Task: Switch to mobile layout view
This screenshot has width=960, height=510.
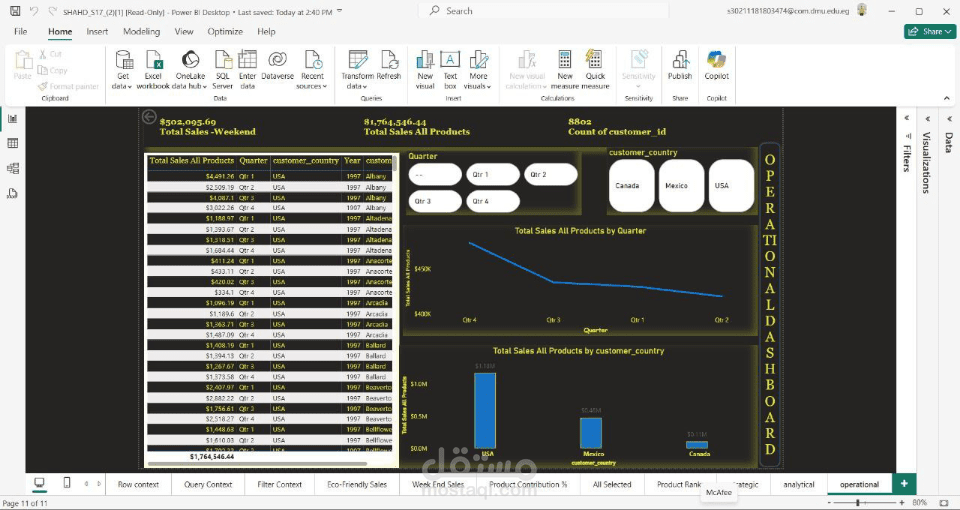Action: 67,484
